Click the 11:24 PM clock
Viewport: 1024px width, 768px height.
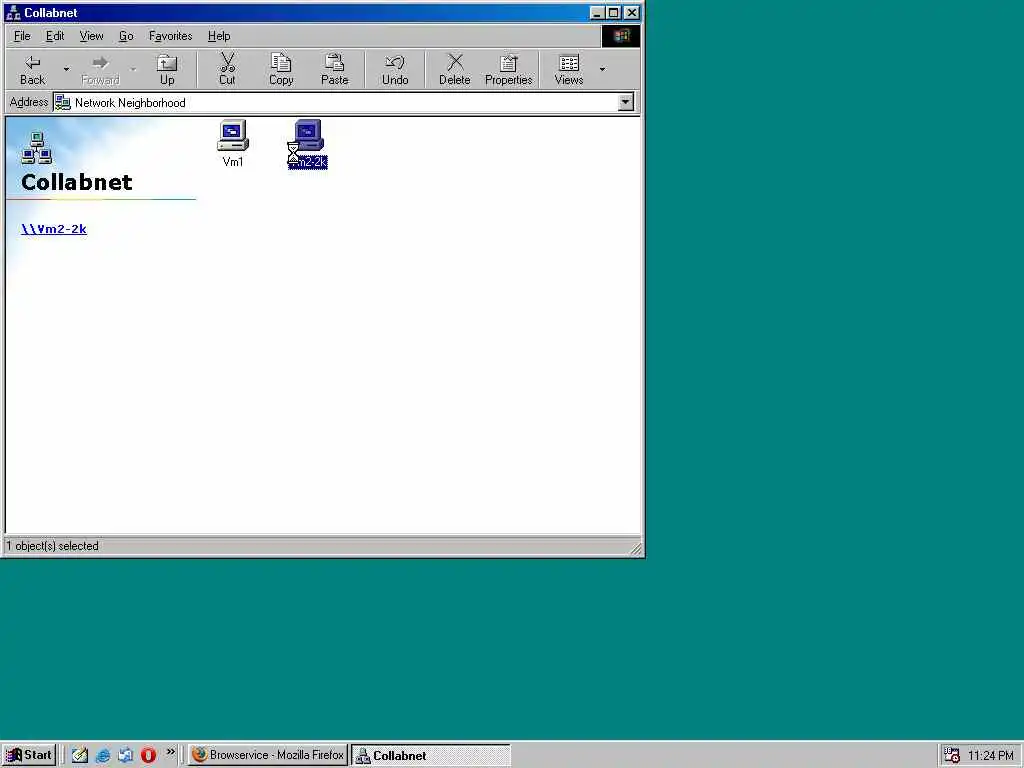(991, 756)
